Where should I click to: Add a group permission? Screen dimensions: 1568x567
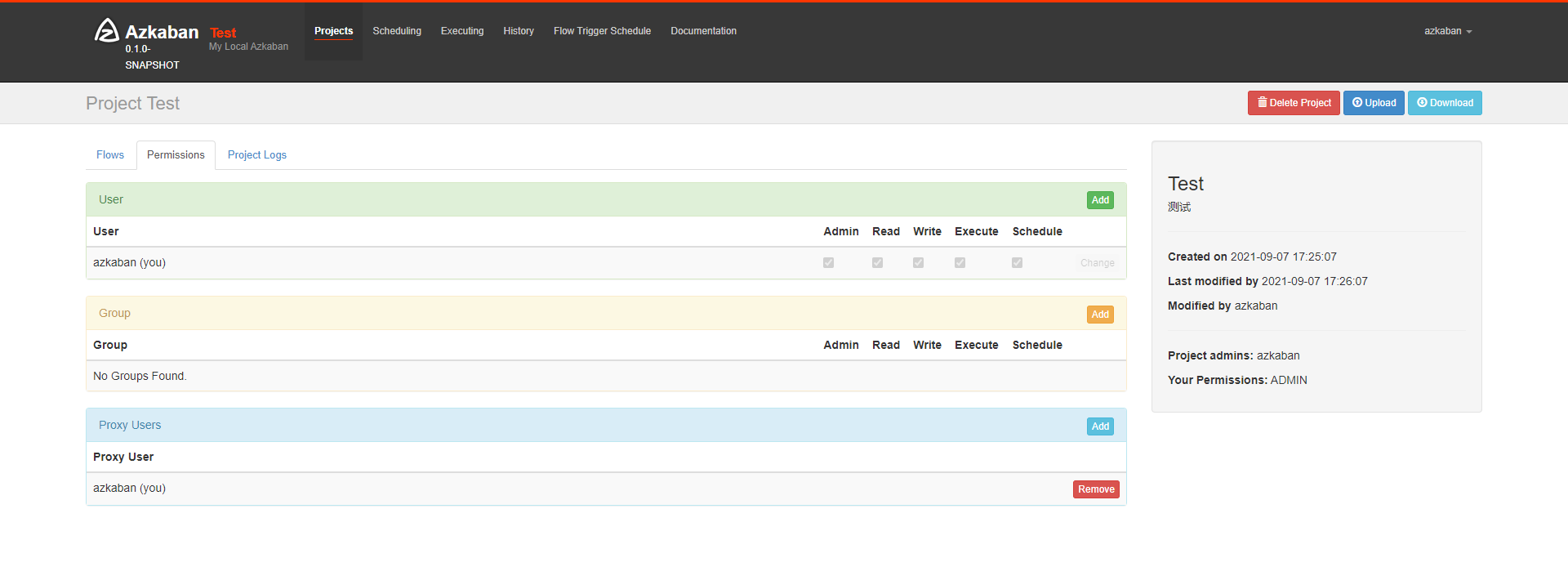1100,315
